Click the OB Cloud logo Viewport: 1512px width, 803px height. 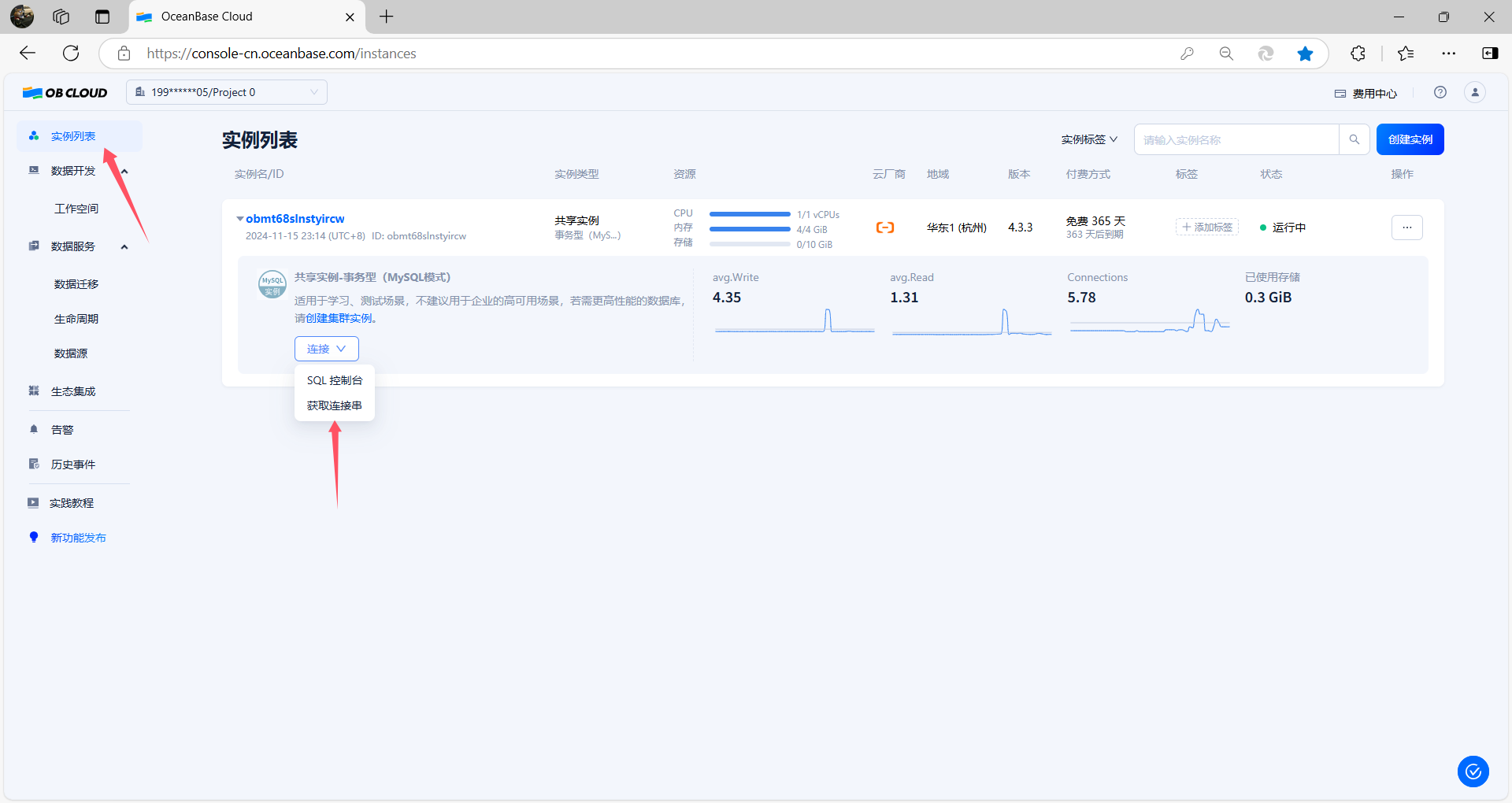[65, 92]
